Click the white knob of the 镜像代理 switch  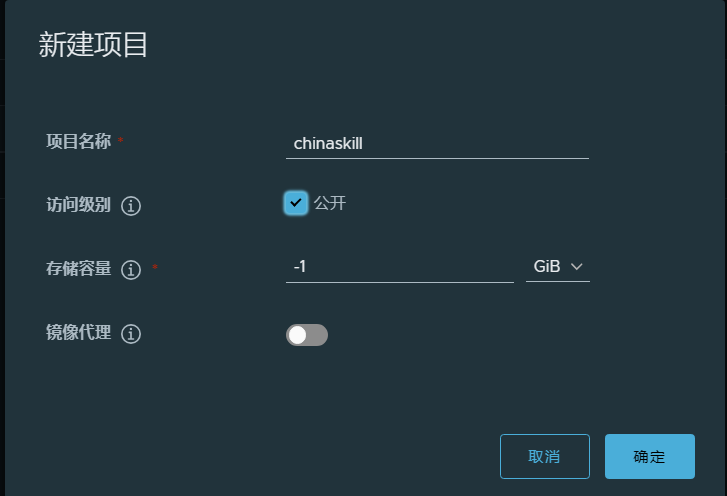[298, 335]
